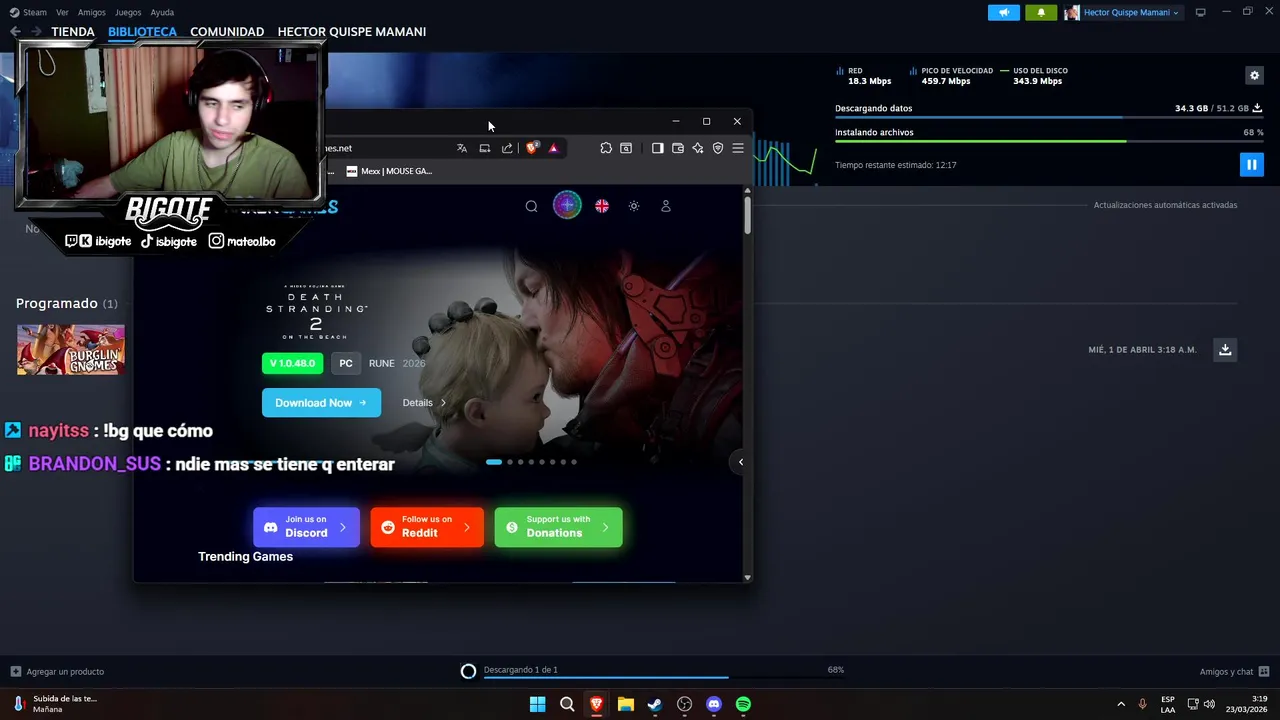Click the browser page vertical scrollbar thumb
The image size is (1280, 720).
(747, 217)
